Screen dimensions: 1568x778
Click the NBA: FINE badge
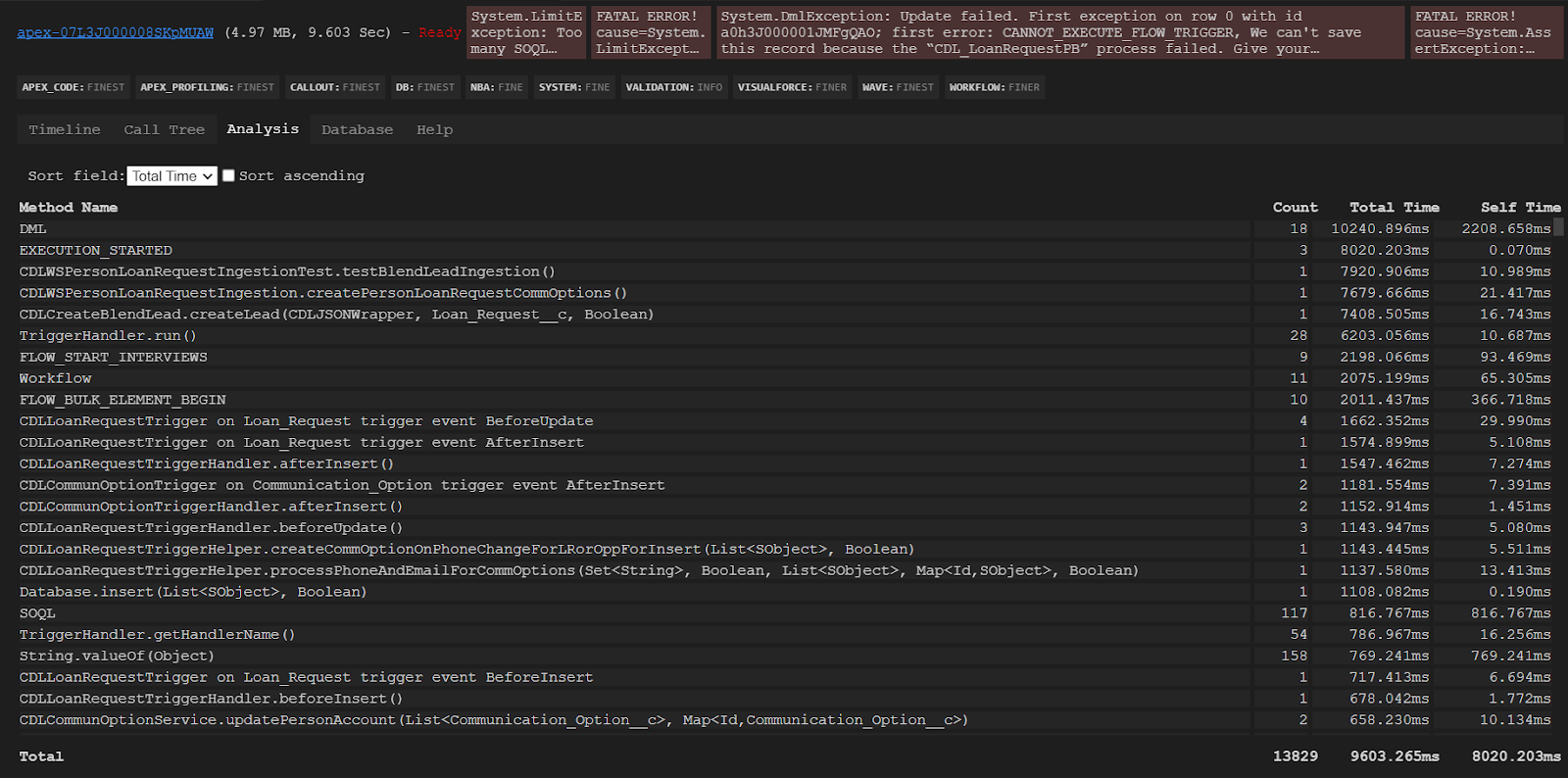pos(496,87)
